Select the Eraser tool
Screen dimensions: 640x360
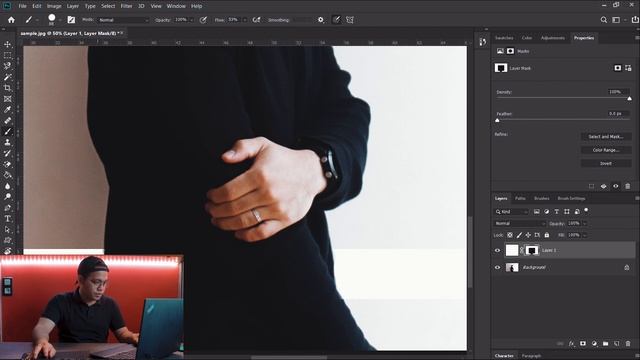(7, 164)
